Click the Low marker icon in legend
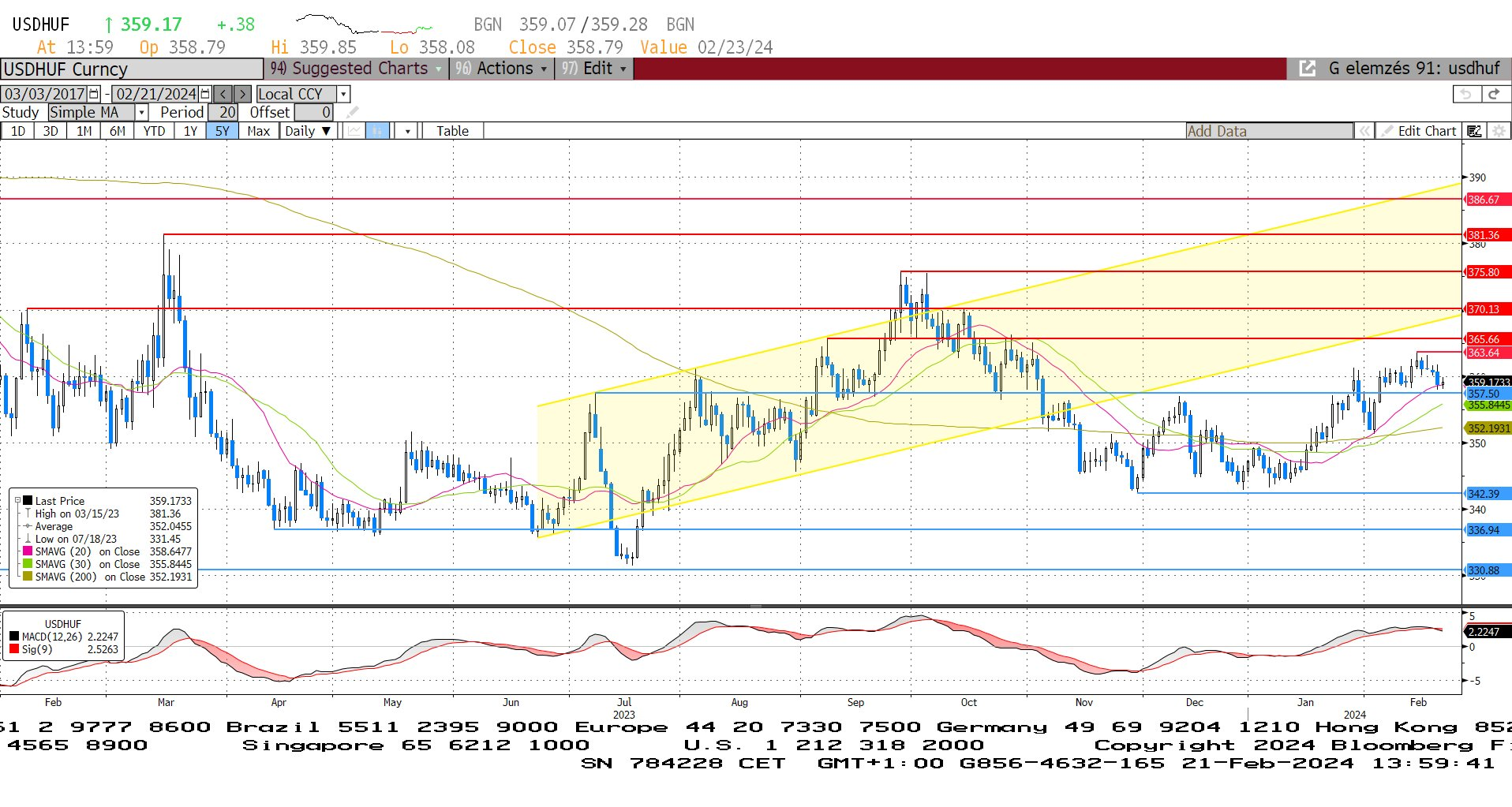Image resolution: width=1512 pixels, height=807 pixels. tap(28, 539)
